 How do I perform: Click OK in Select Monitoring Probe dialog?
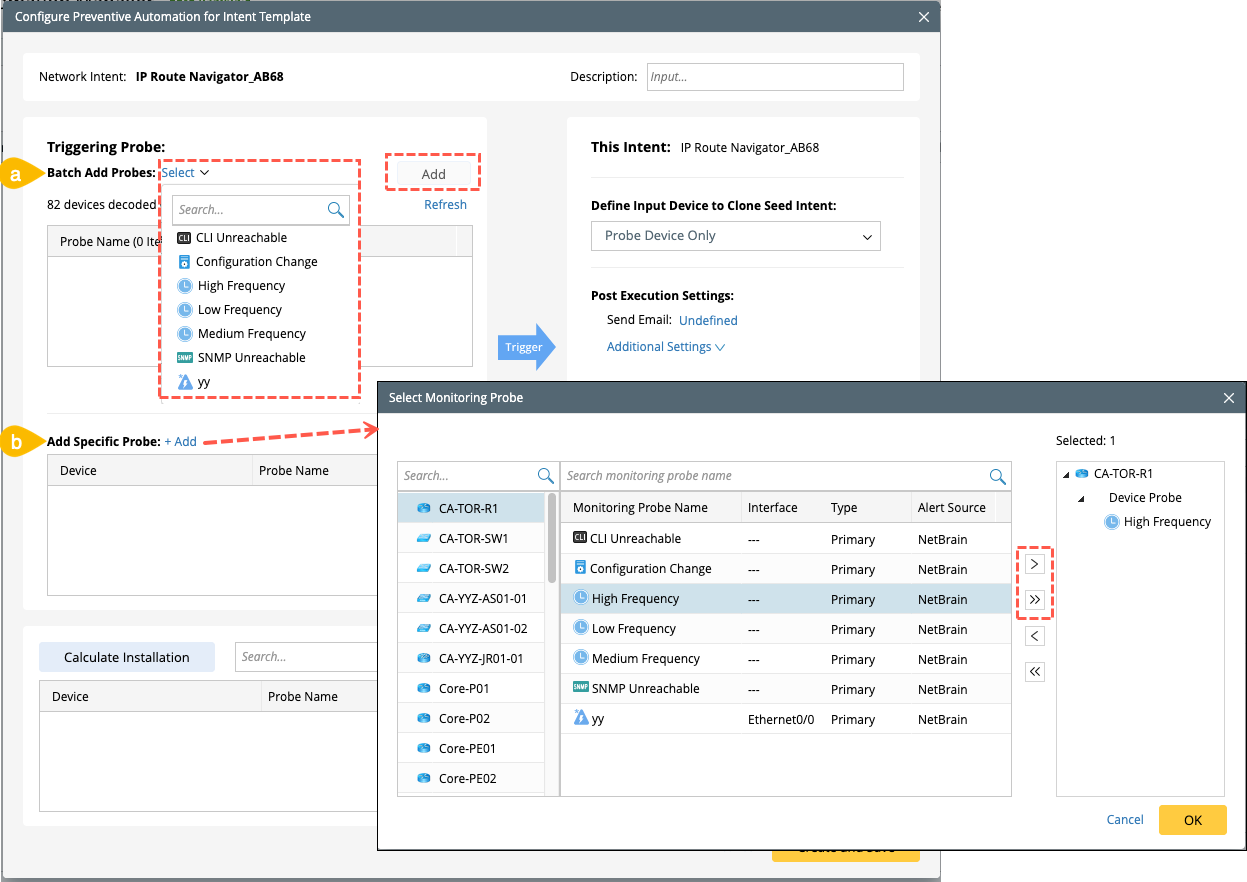(x=1193, y=820)
